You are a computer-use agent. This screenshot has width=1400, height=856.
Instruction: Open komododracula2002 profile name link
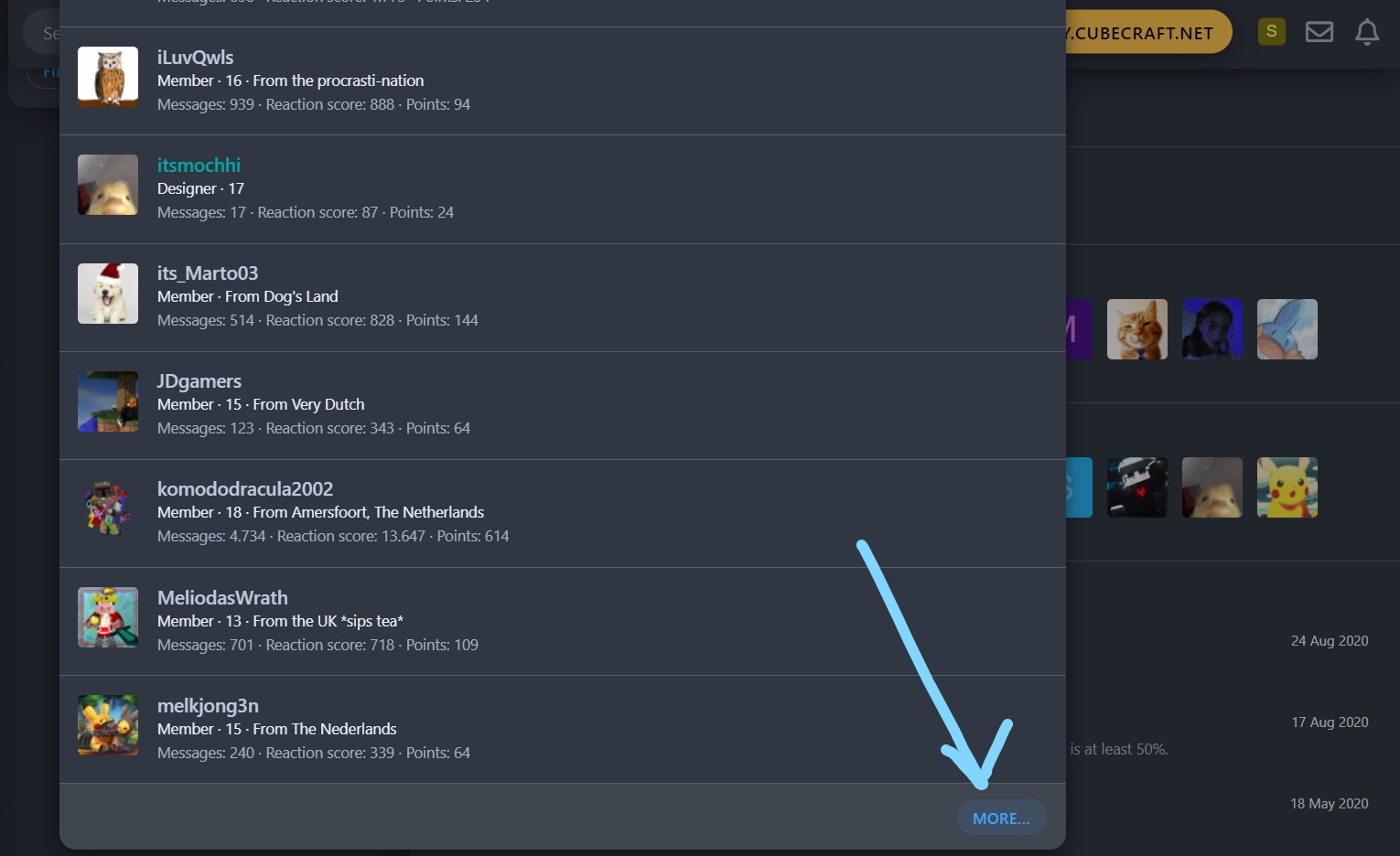245,488
